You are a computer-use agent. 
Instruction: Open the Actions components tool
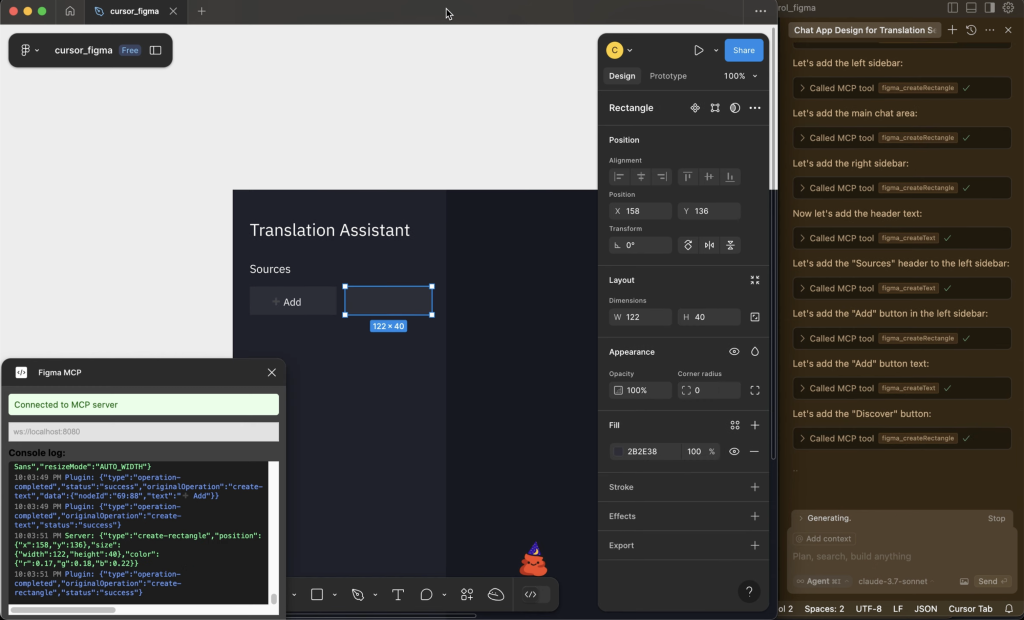pyautogui.click(x=467, y=594)
